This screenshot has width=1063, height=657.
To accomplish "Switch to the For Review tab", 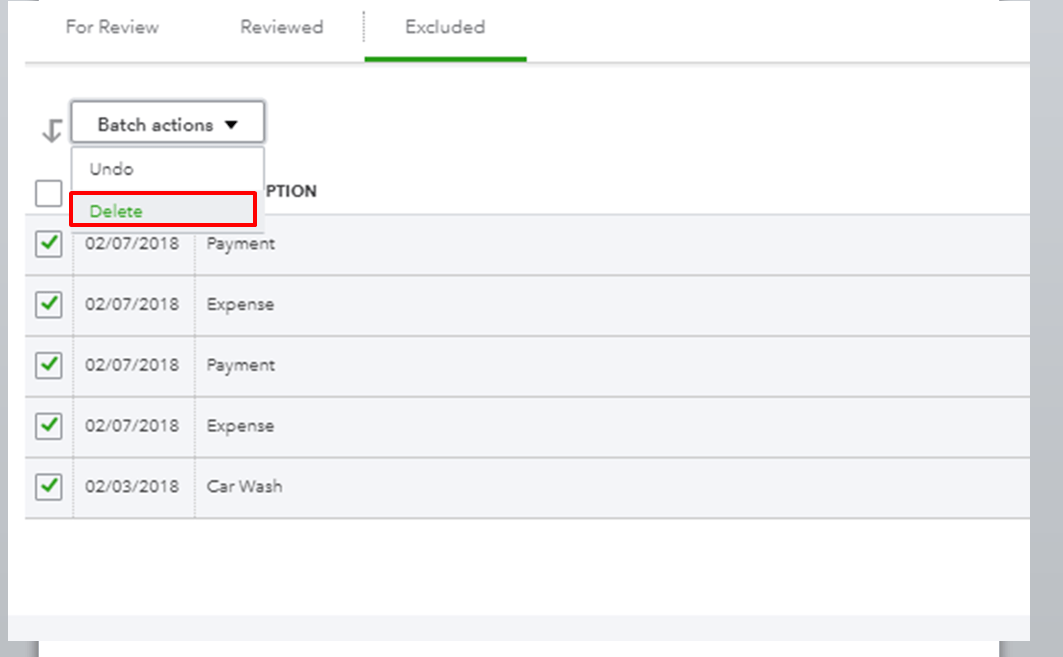I will pyautogui.click(x=112, y=28).
